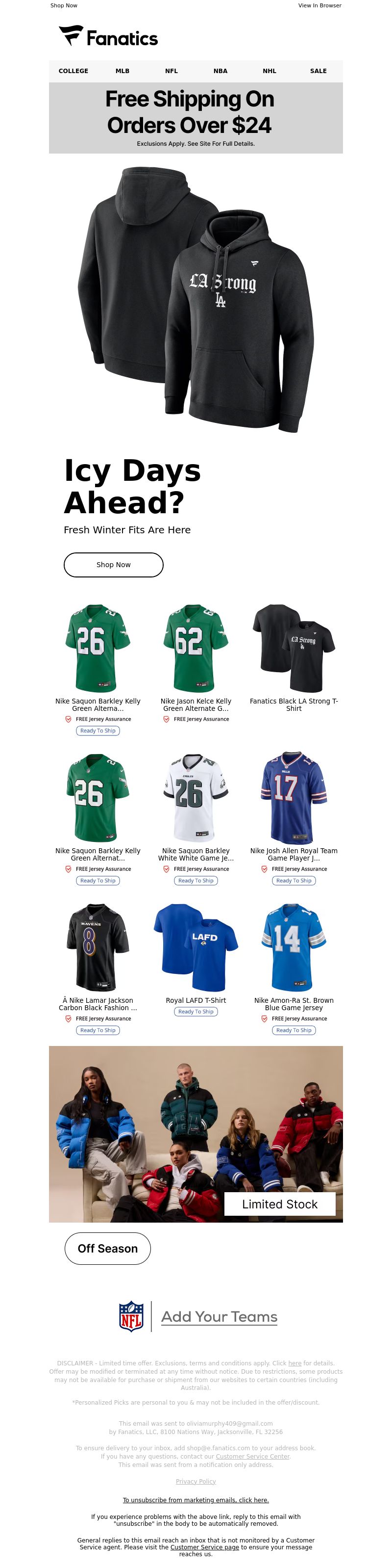Open the COLLEGE menu item
Image resolution: width=392 pixels, height=1568 pixels.
[x=73, y=71]
